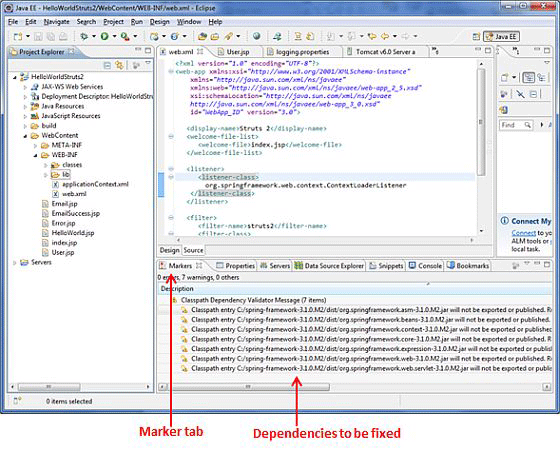Maximize the editor area
Viewport: 560px width, 451px height.
(x=488, y=51)
